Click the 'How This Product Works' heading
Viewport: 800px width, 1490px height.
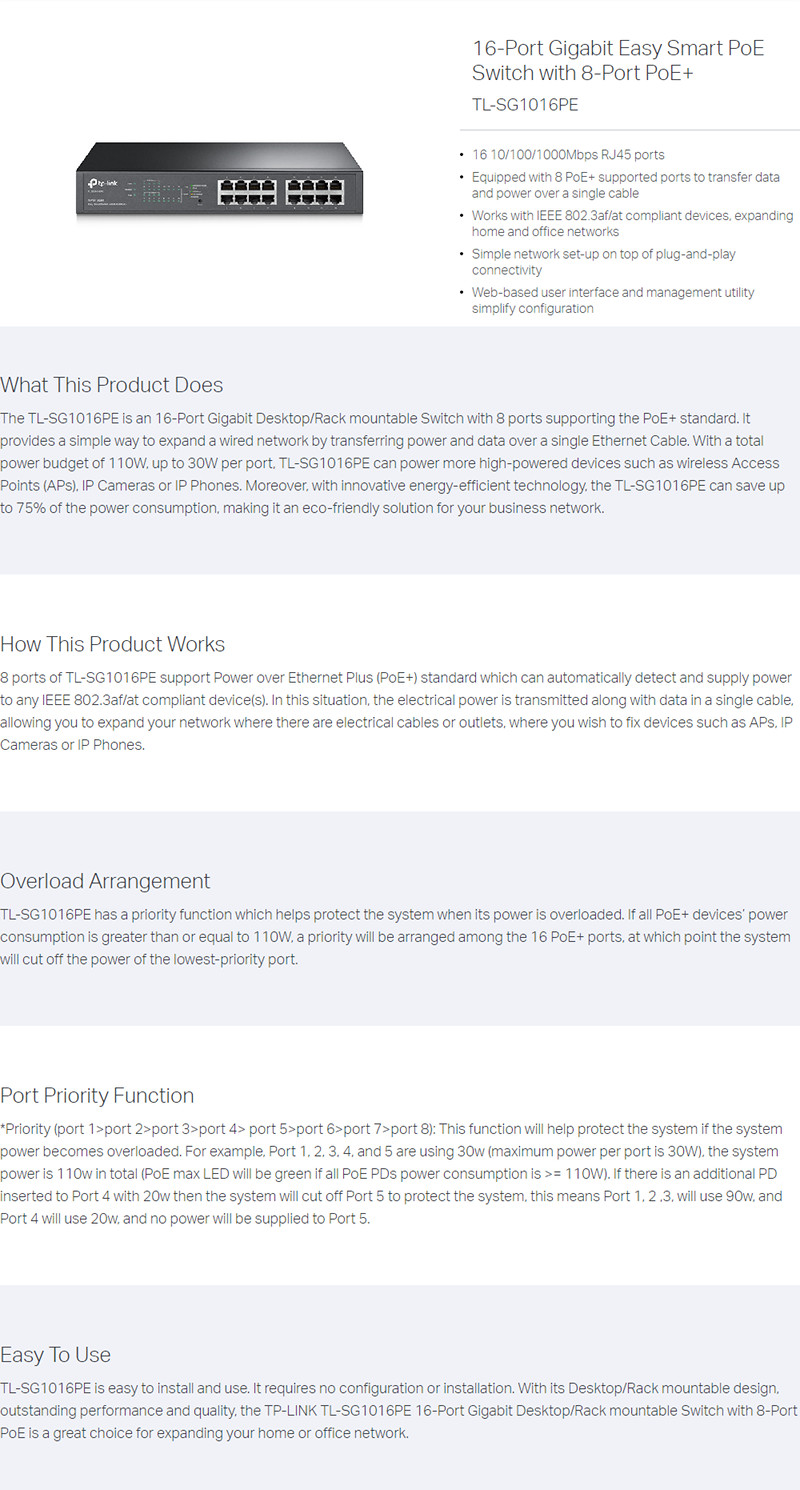[113, 644]
